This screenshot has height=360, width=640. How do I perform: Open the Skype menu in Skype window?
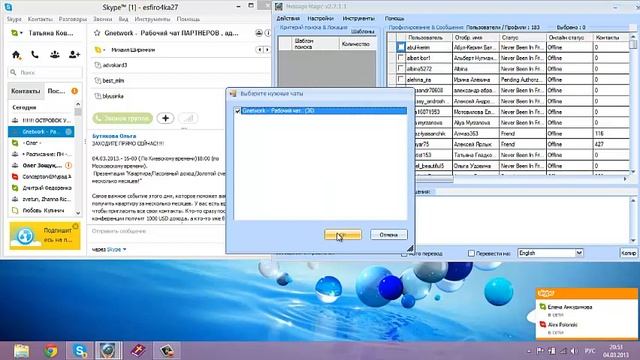point(14,19)
